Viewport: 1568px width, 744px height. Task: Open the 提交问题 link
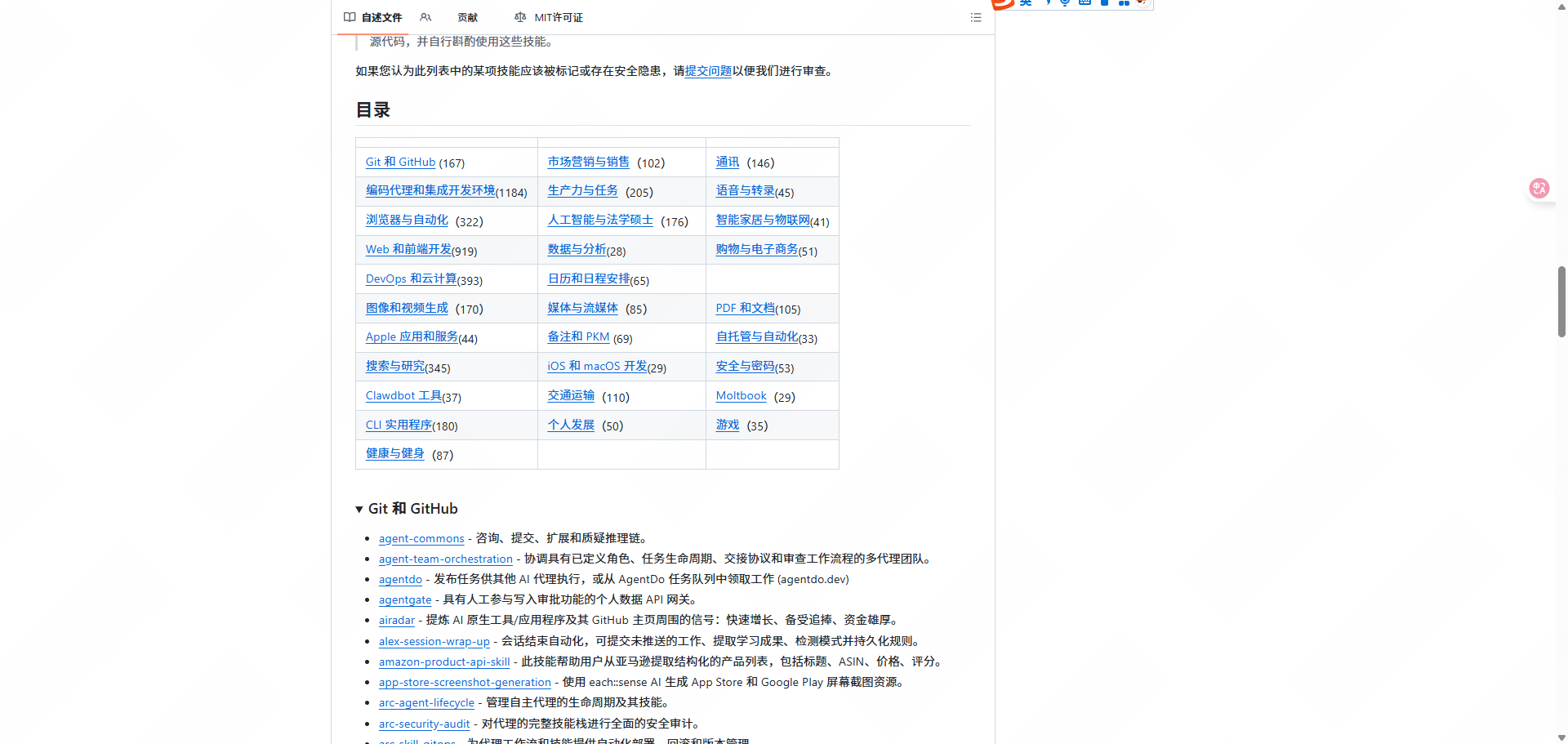click(x=707, y=71)
